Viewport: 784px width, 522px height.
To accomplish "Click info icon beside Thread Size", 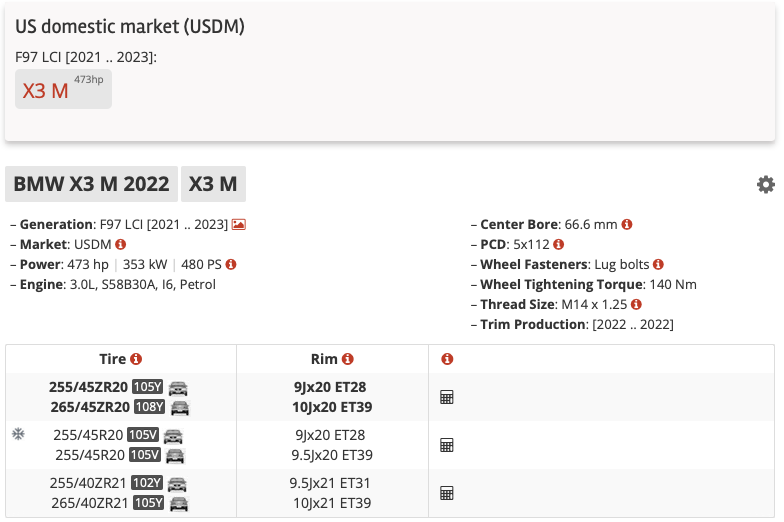I will 635,304.
